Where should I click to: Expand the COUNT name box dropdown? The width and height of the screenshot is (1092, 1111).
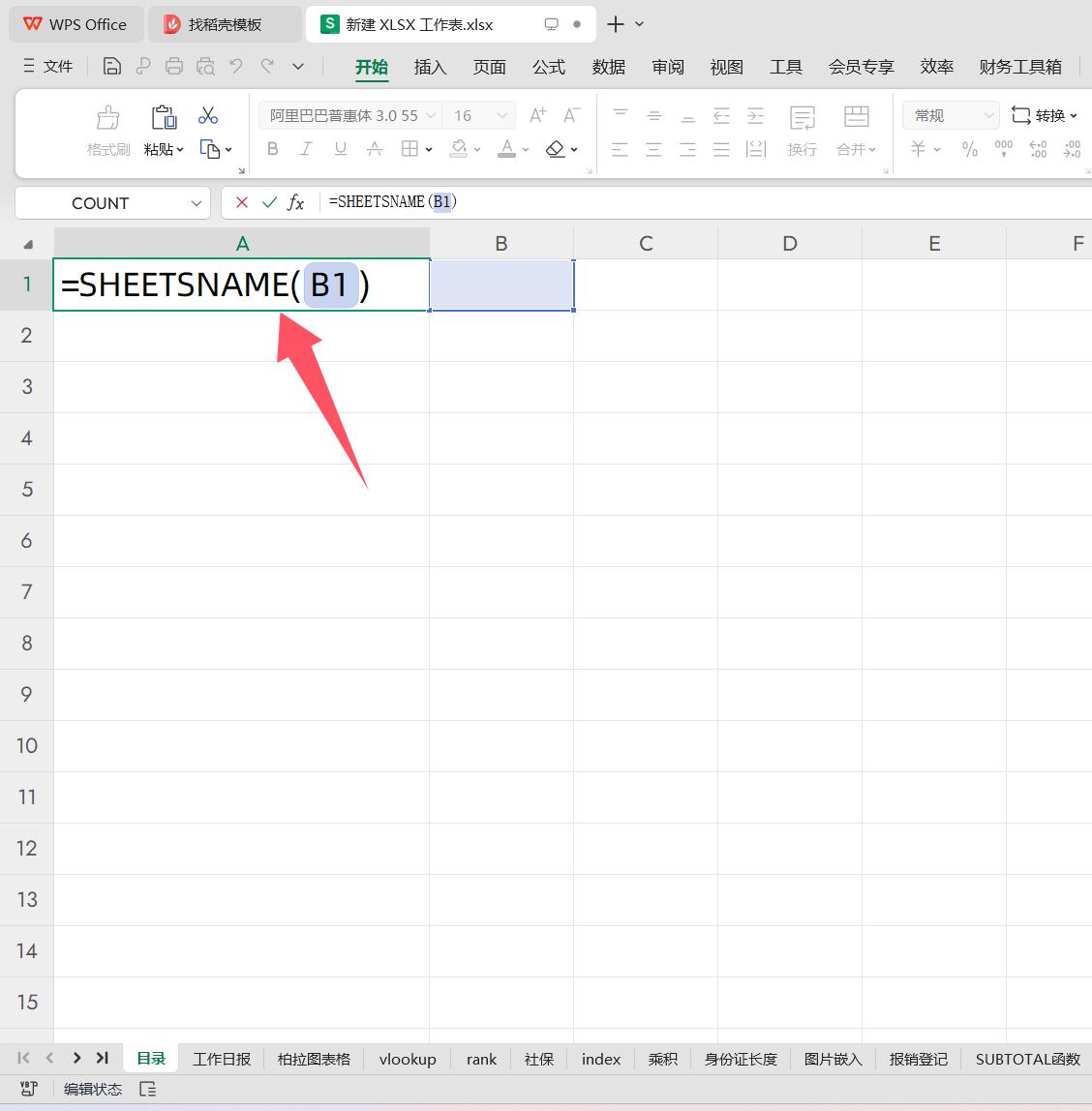pos(196,203)
